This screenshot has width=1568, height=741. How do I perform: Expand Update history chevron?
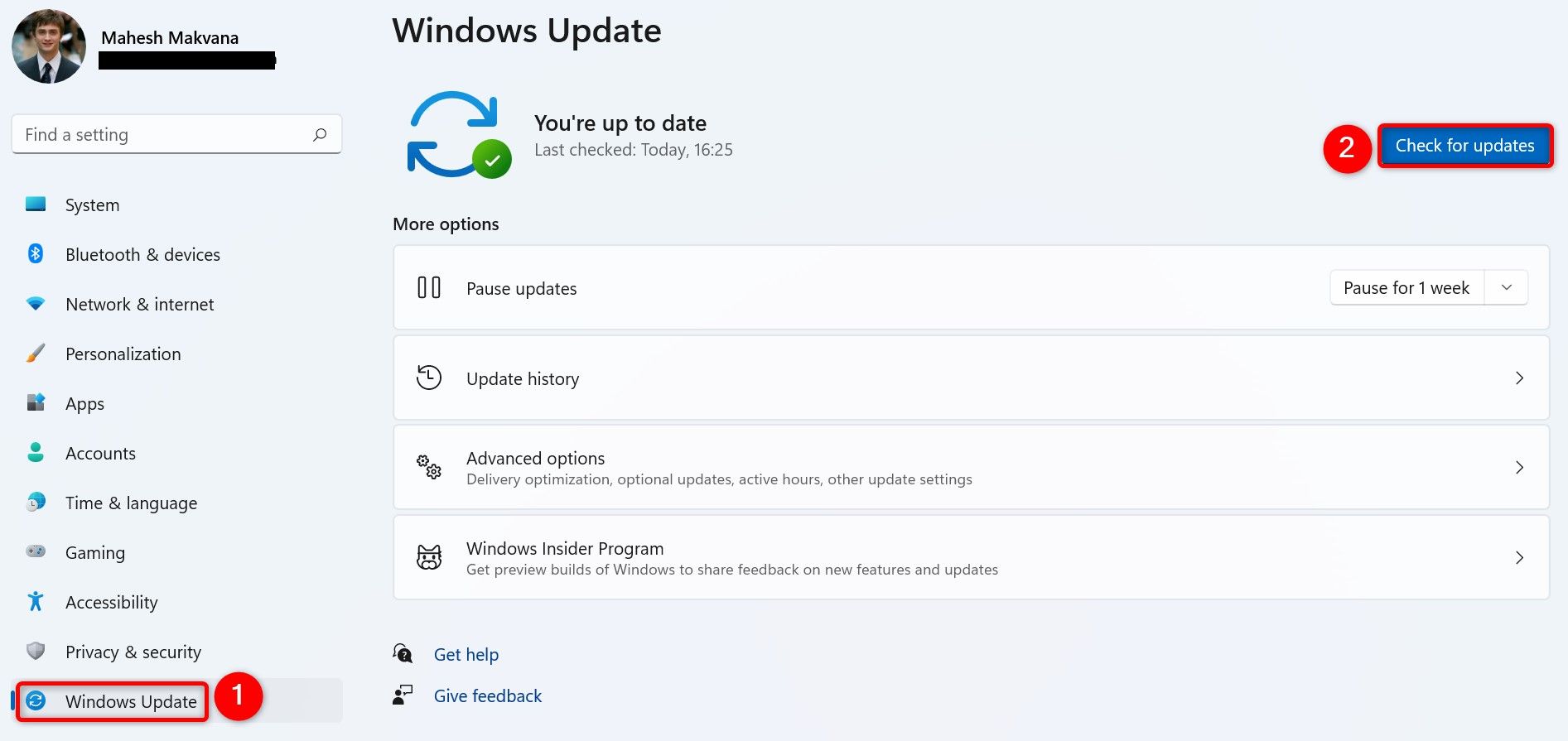[x=1519, y=378]
